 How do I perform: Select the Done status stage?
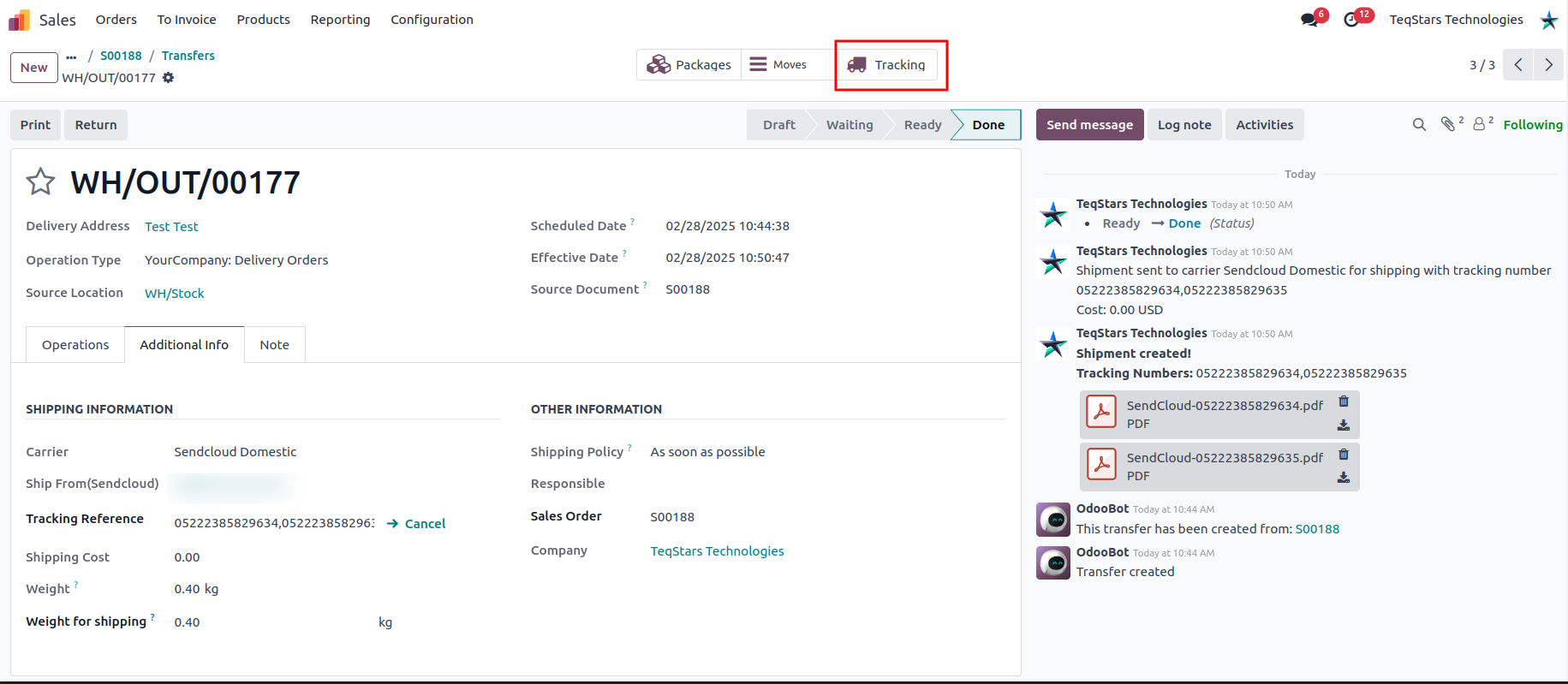[x=988, y=125]
